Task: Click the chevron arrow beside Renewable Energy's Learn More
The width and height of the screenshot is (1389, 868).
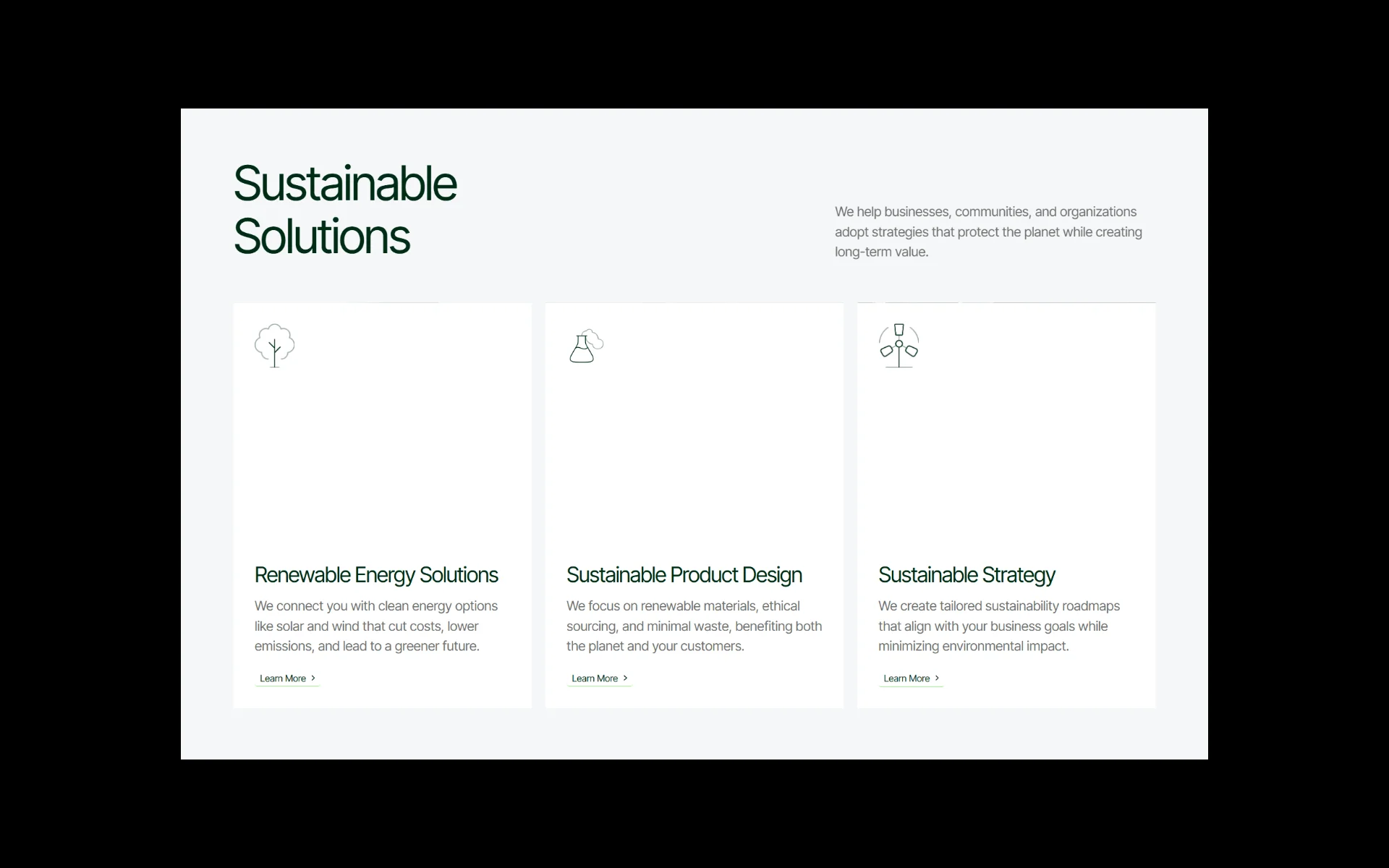Action: (313, 678)
